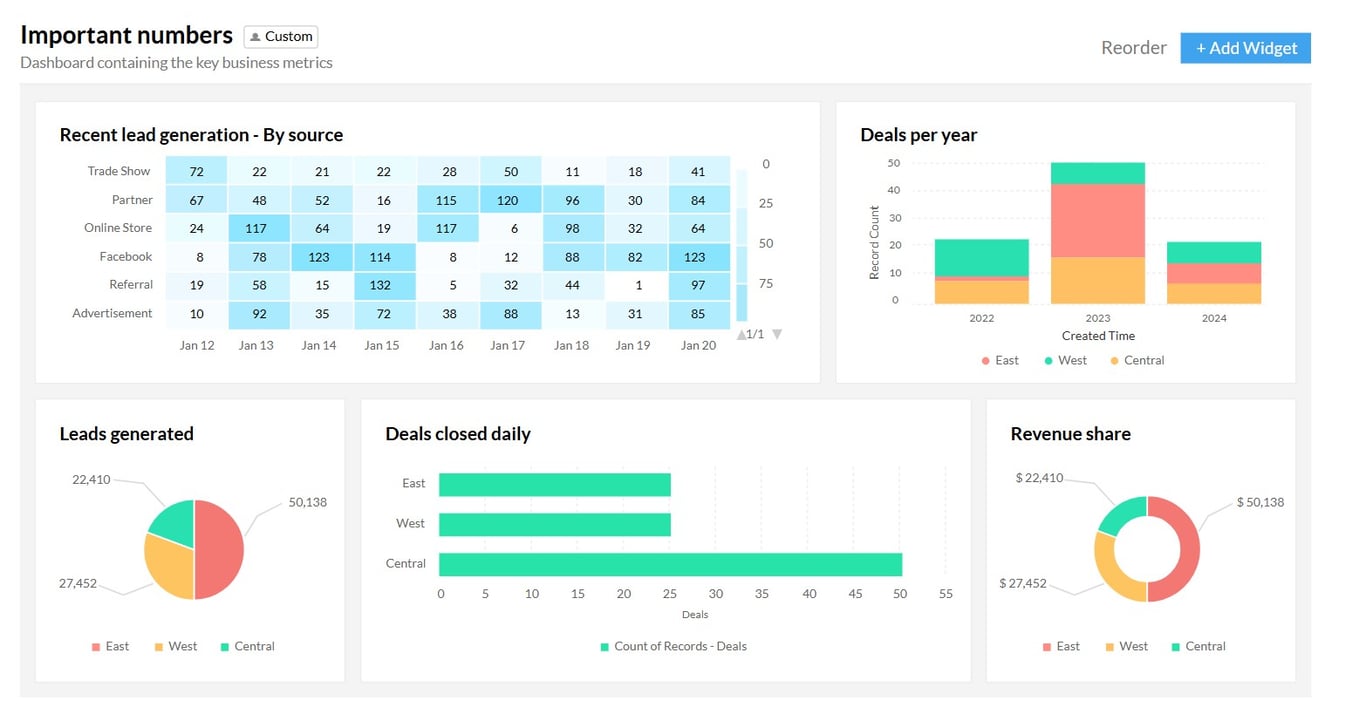Image resolution: width=1366 pixels, height=714 pixels.
Task: Select the East legend marker under Deals per year
Action: coord(986,360)
